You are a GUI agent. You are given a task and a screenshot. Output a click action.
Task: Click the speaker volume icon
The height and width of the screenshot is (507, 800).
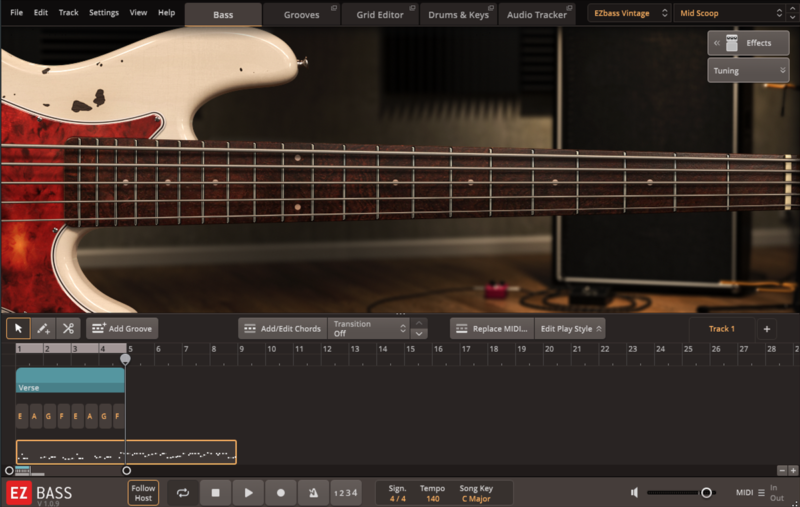634,492
